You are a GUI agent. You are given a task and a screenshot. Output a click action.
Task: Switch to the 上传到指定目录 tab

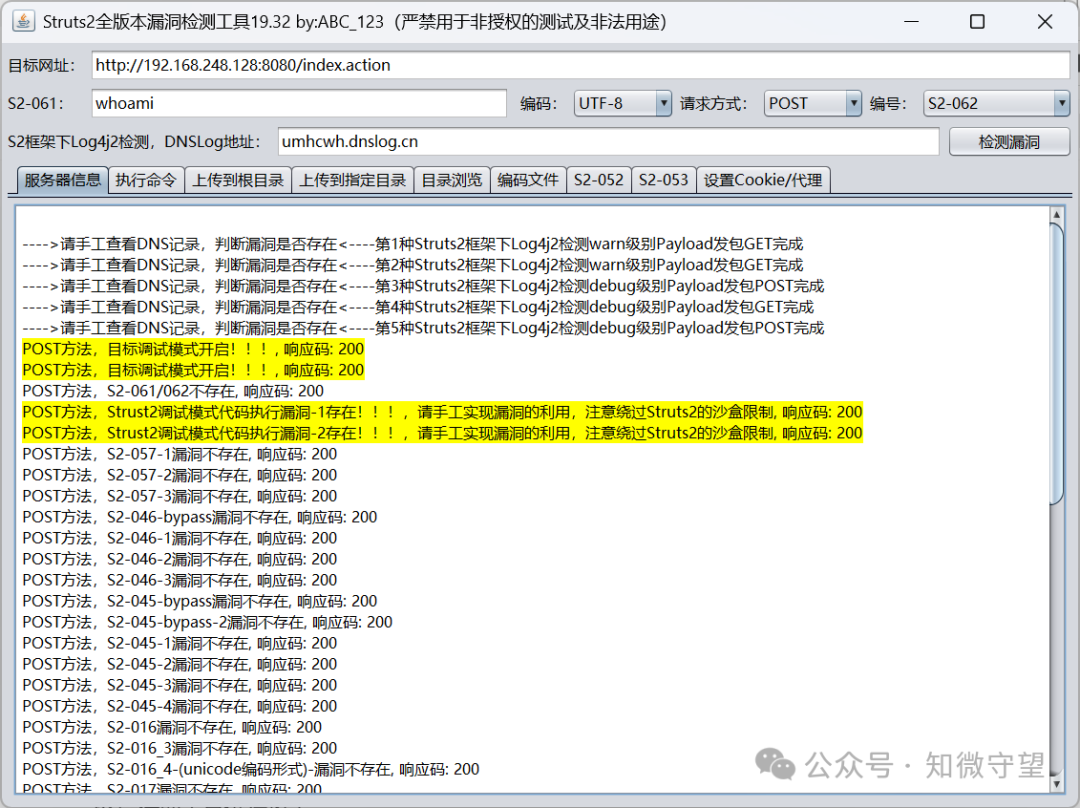353,180
